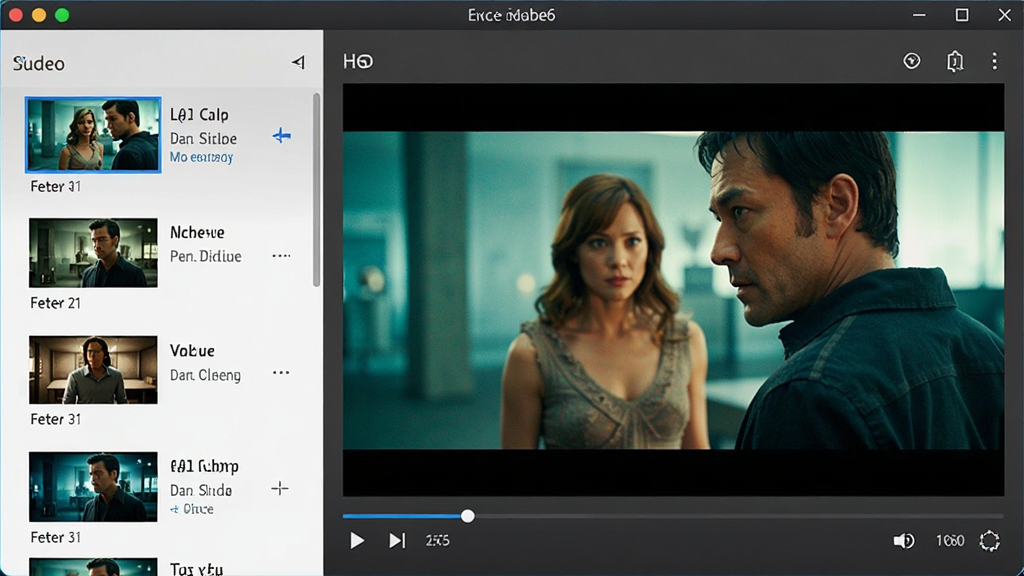Click the yellow minimize traffic-light button
The image size is (1024, 576).
[x=39, y=15]
